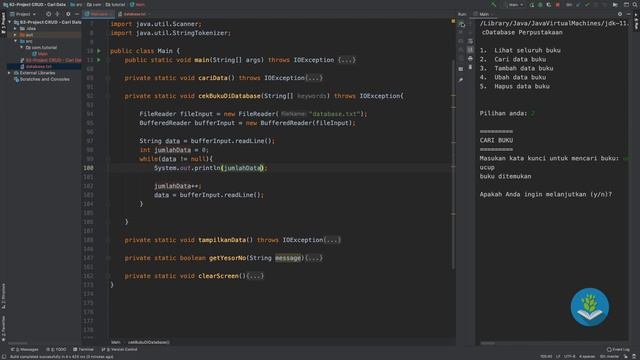Hide the Run panel with minimize icon
This screenshot has height=360, width=640.
pos(629,14)
